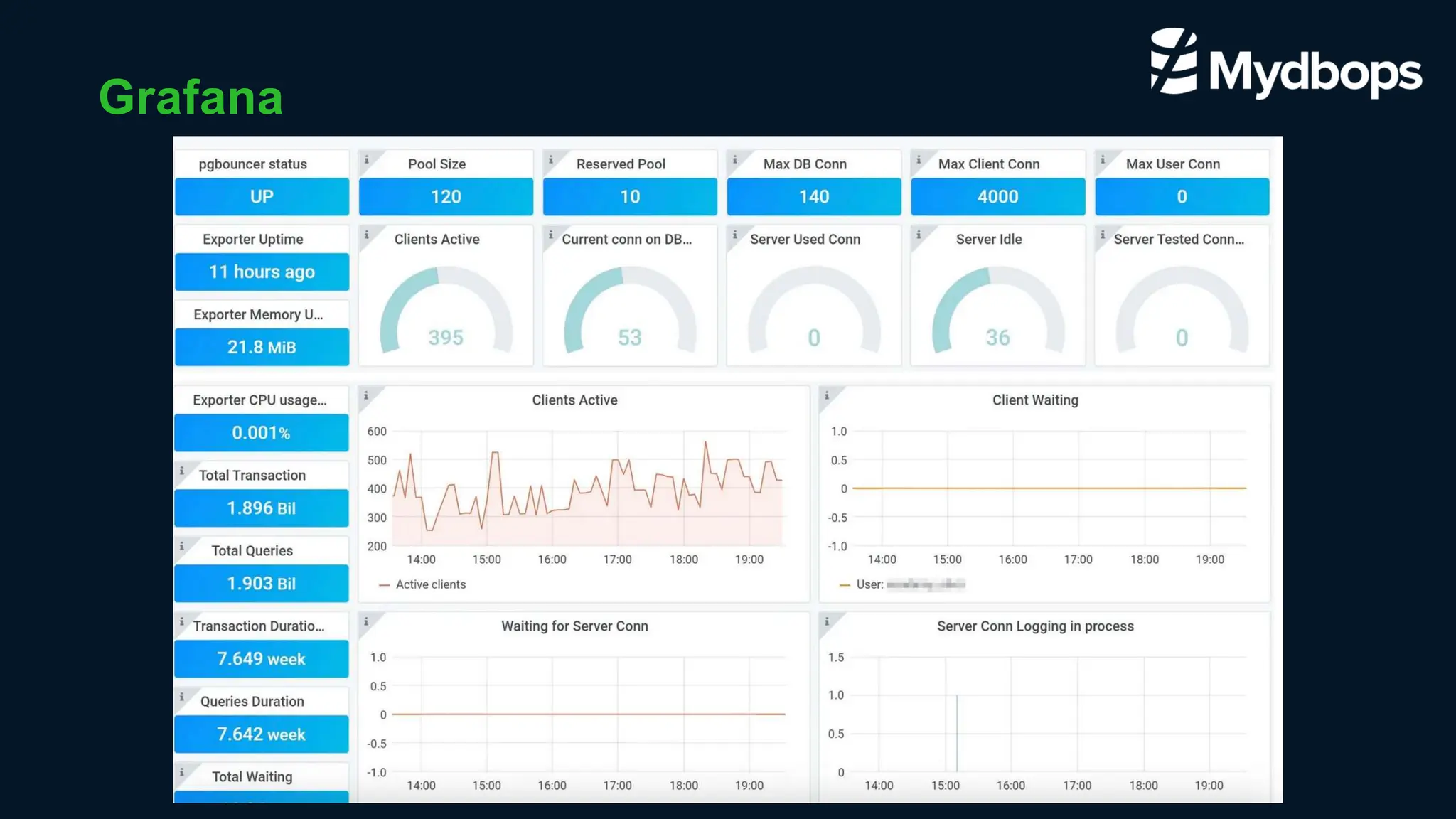
Task: Open the Max Client Conn title menu
Action: tap(989, 164)
